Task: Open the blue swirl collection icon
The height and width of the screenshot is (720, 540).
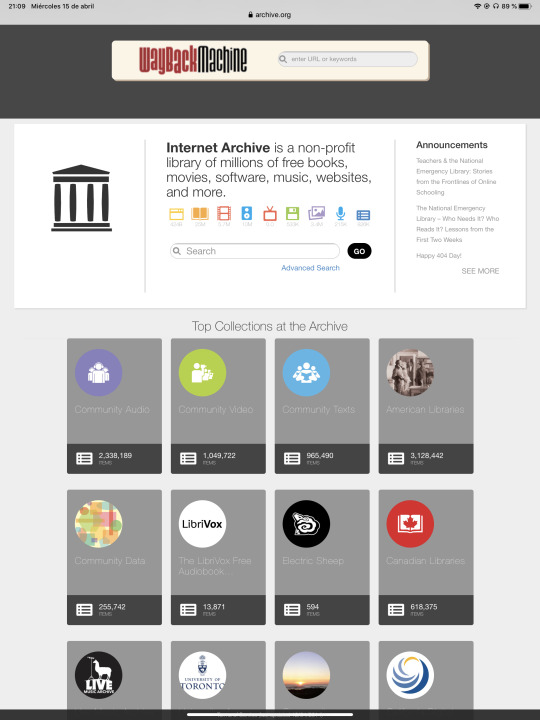Action: 410,675
